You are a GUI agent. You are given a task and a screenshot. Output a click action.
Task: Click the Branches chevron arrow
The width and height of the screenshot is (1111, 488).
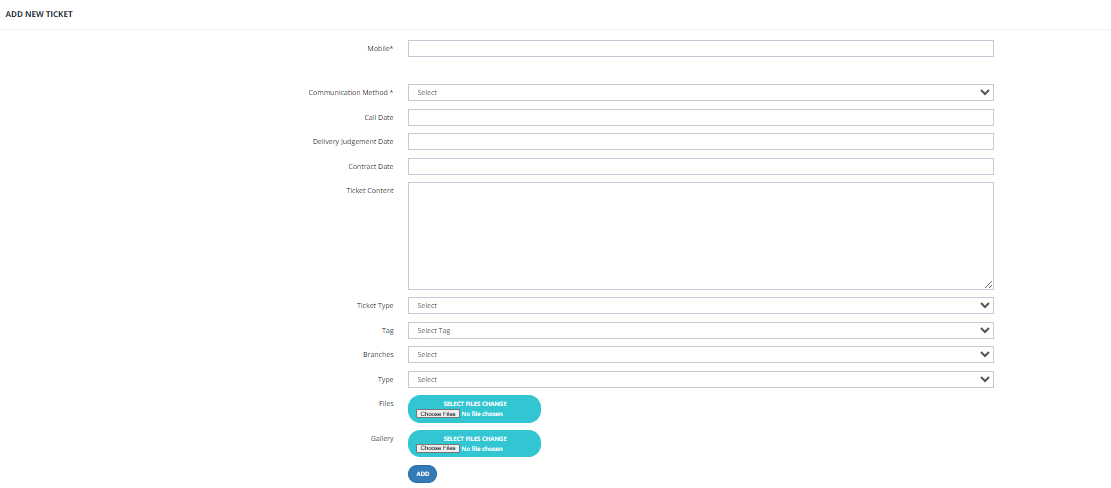[984, 355]
